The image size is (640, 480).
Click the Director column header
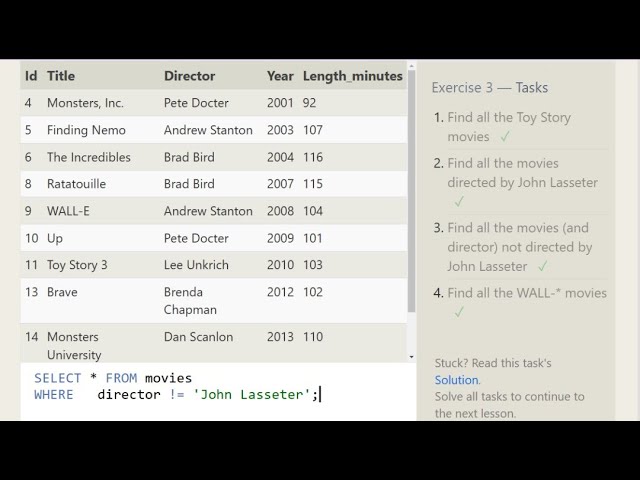tap(189, 76)
